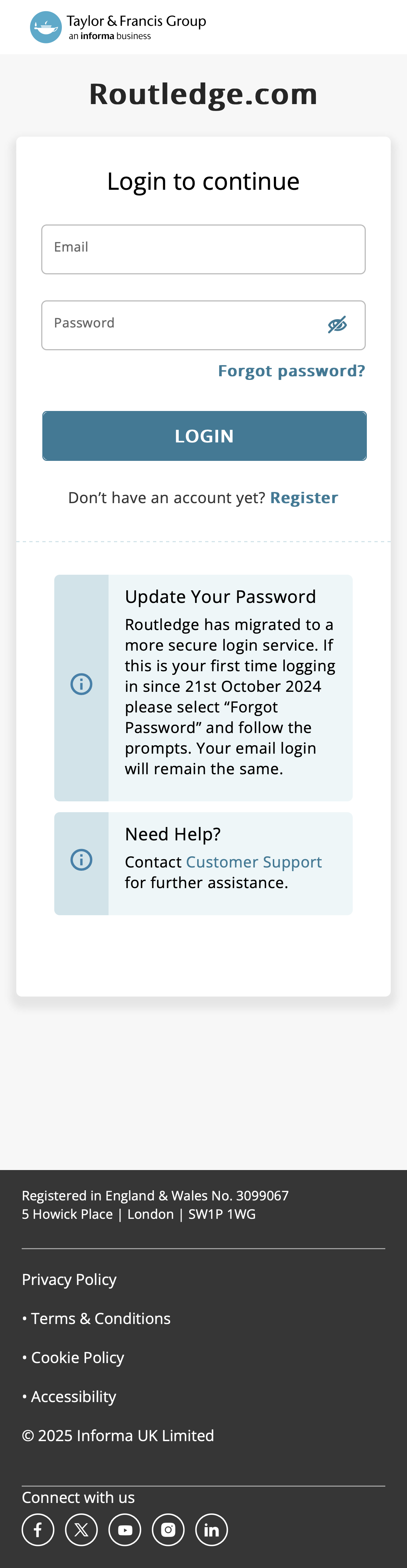The width and height of the screenshot is (407, 1568).
Task: Contact Customer Support via the link
Action: pos(254,862)
